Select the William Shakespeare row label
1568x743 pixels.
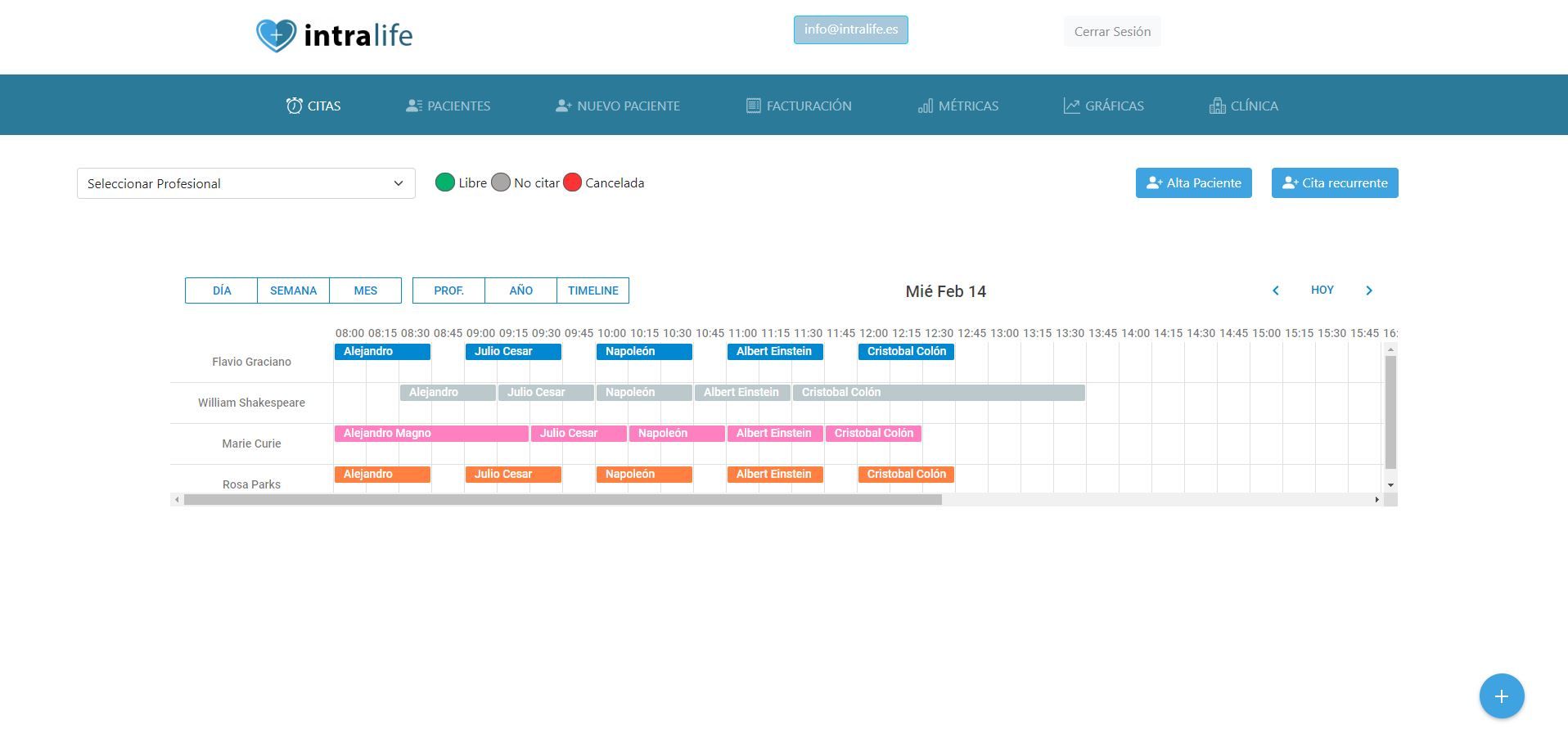click(251, 403)
